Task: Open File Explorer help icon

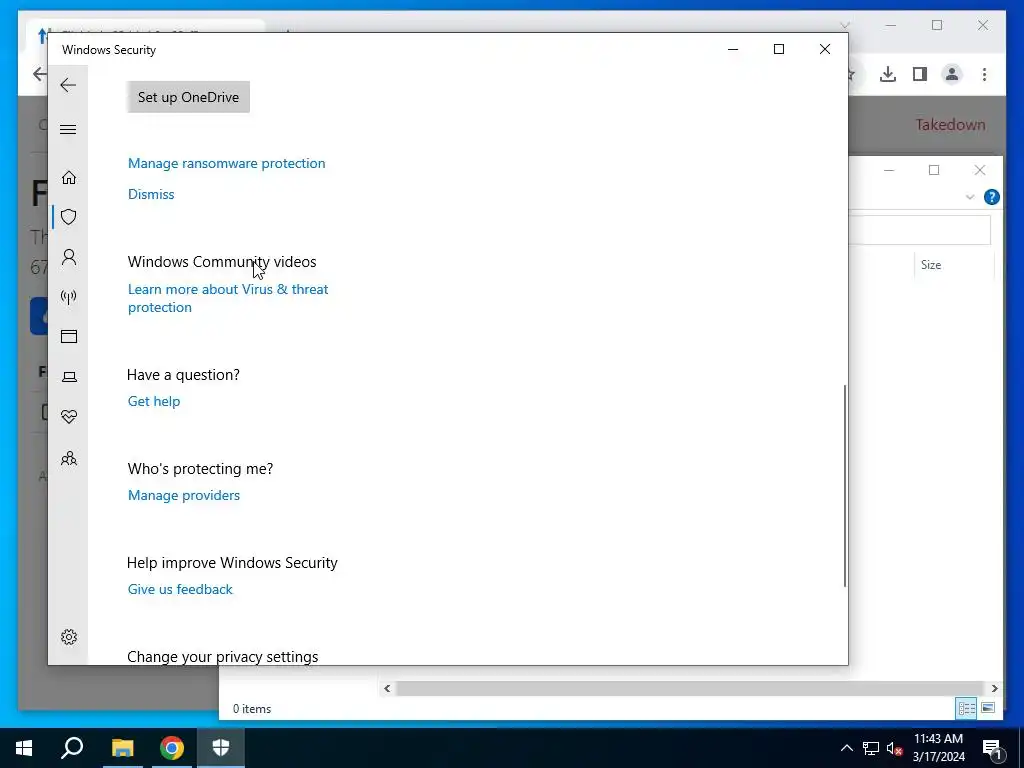Action: [991, 197]
